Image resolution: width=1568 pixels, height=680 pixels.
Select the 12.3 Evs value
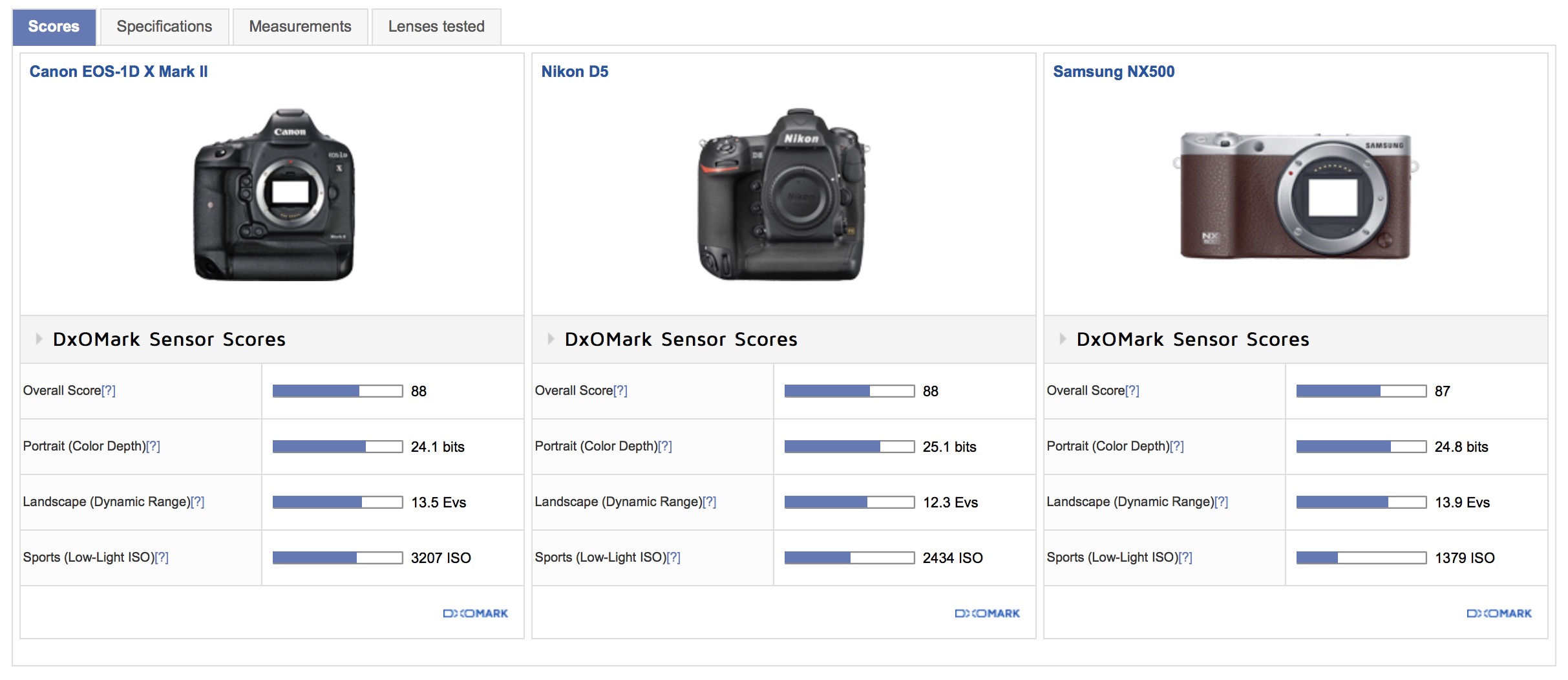pyautogui.click(x=950, y=502)
